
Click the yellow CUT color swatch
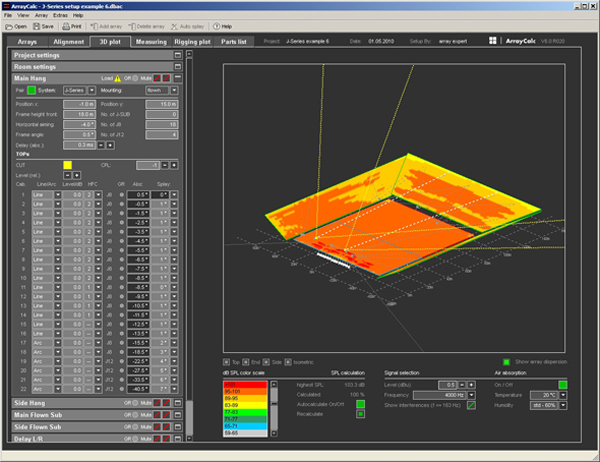click(68, 164)
